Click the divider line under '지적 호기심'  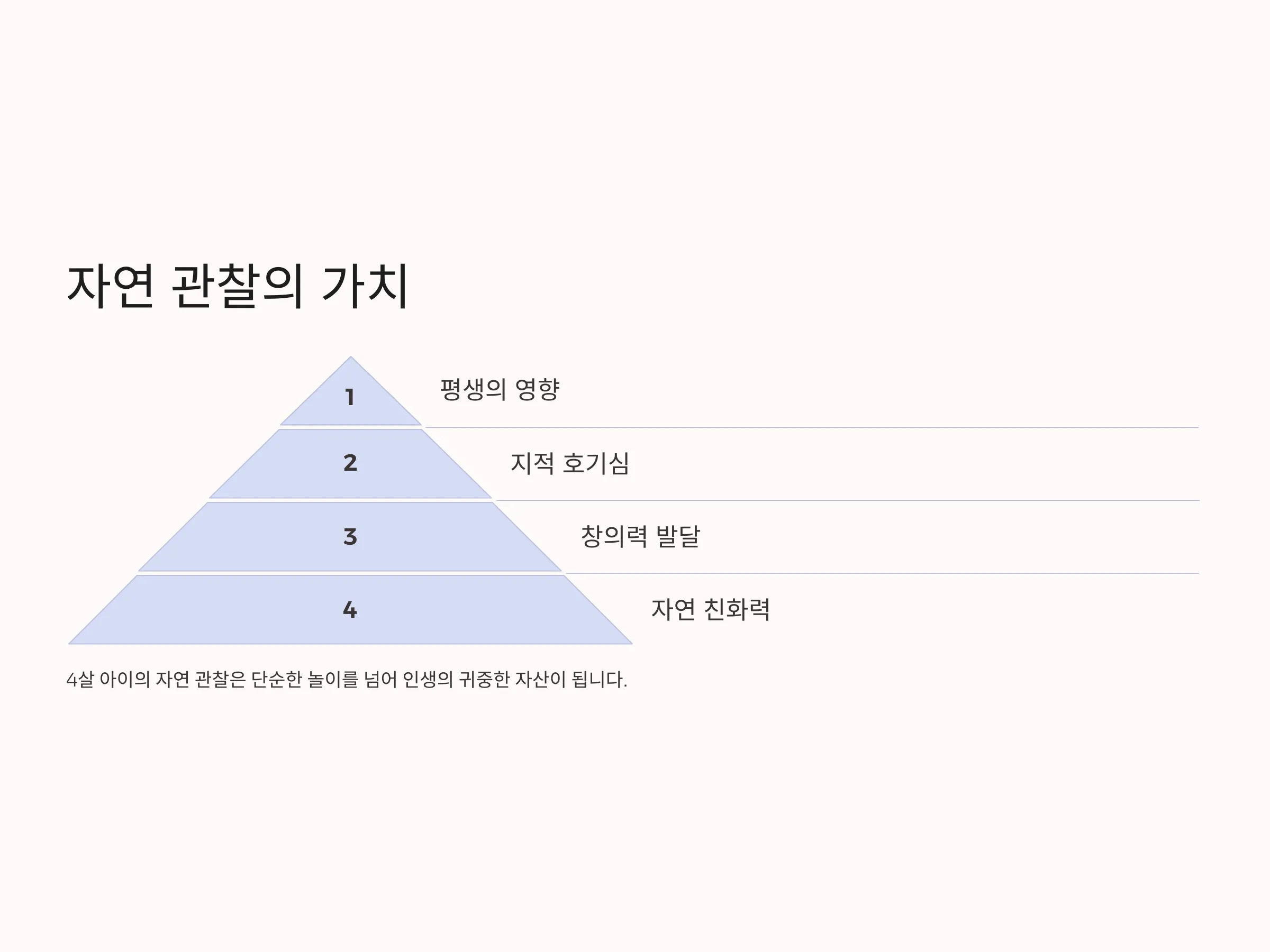847,500
